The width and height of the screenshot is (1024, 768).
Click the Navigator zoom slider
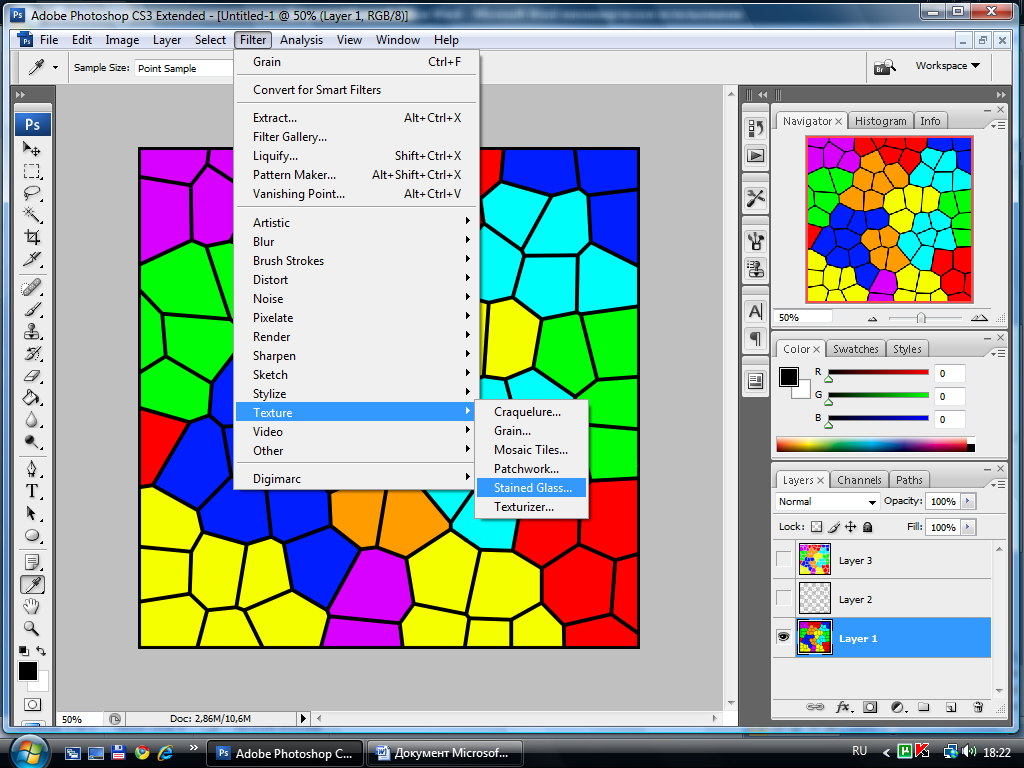(x=921, y=318)
